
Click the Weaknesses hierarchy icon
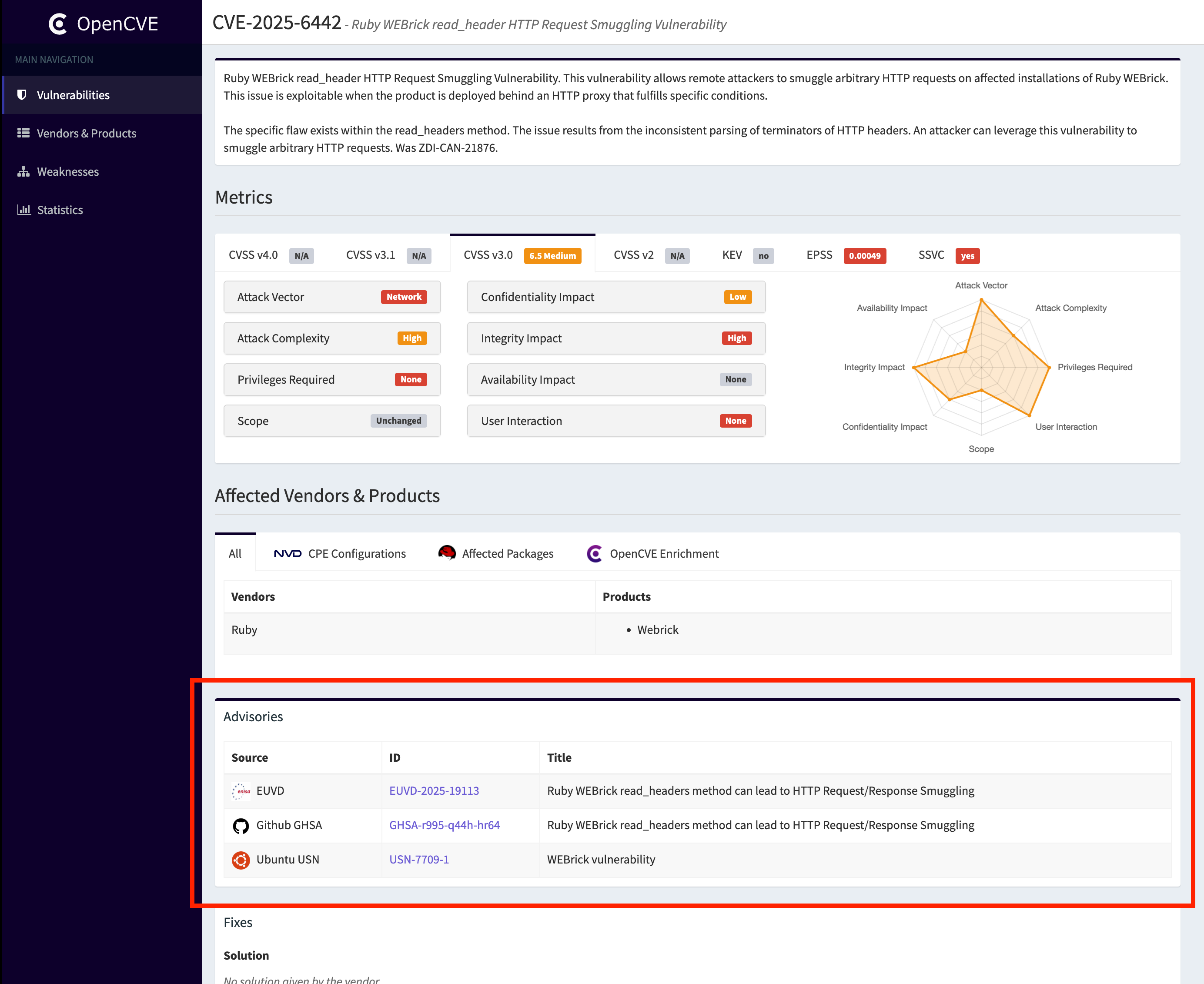(x=23, y=171)
